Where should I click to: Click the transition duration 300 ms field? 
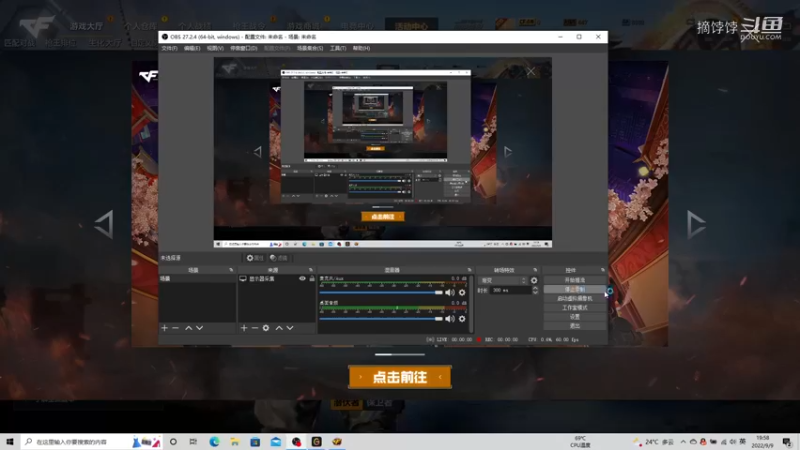511,290
